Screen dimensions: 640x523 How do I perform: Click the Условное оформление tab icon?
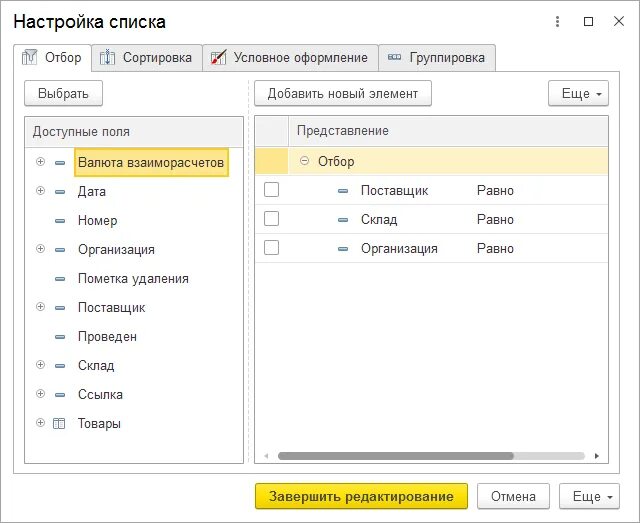[x=219, y=58]
